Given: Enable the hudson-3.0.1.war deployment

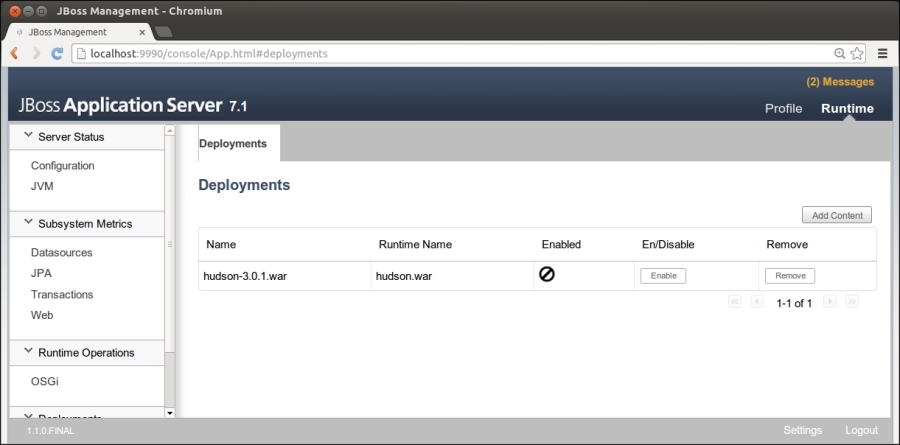Looking at the screenshot, I should (663, 276).
